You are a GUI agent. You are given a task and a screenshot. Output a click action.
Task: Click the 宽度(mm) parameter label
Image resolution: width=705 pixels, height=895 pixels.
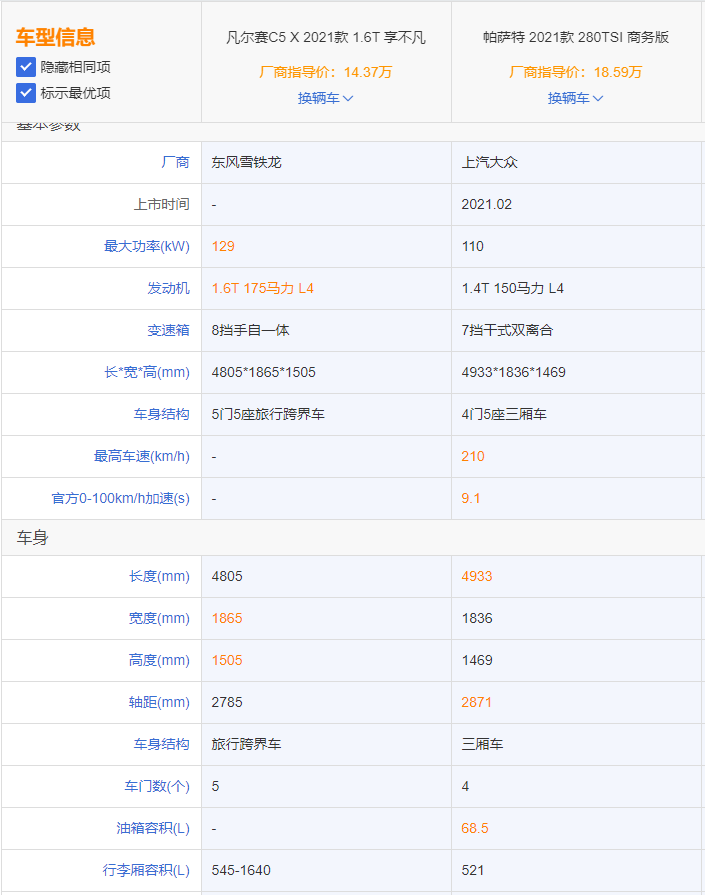click(159, 618)
